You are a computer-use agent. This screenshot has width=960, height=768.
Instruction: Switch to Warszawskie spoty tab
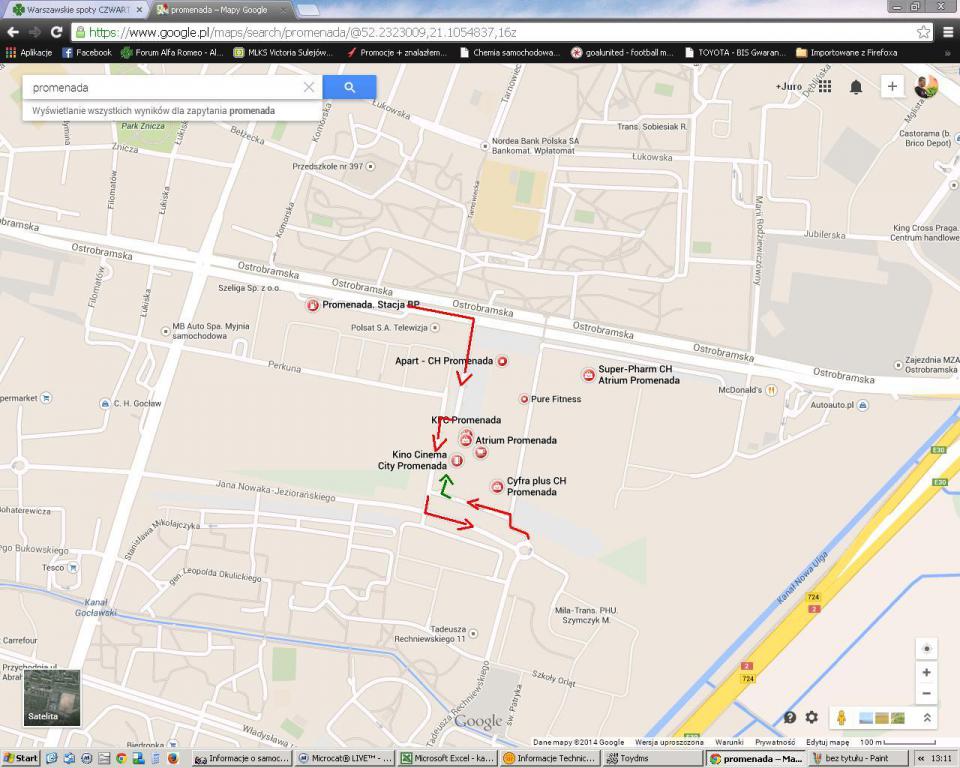point(78,10)
